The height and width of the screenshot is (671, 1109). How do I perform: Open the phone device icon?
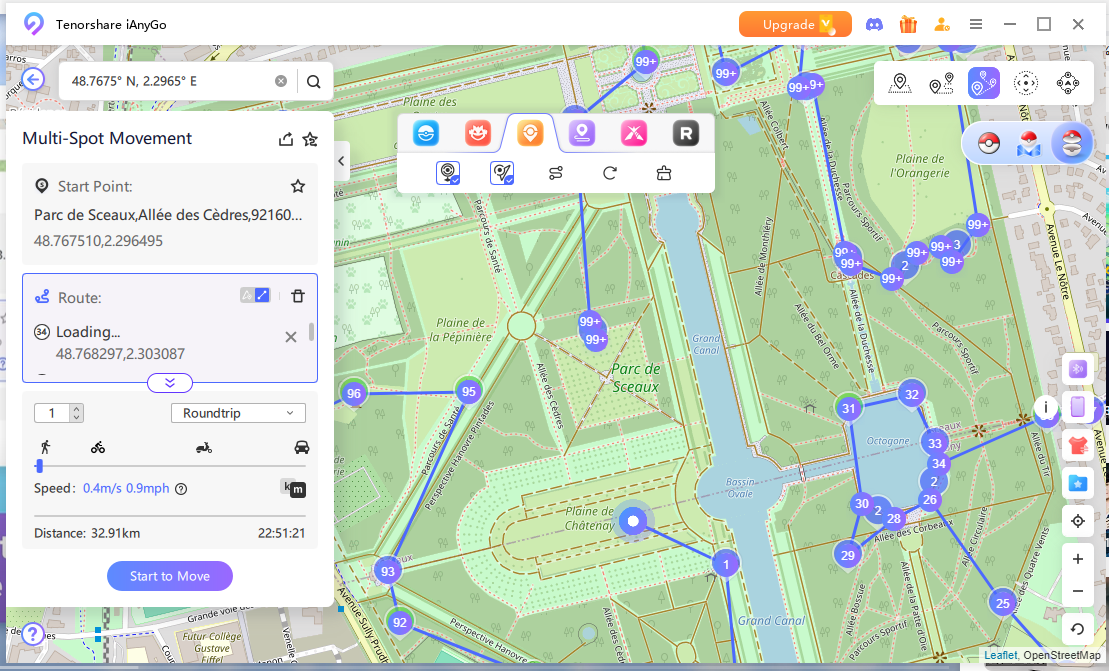point(1078,407)
